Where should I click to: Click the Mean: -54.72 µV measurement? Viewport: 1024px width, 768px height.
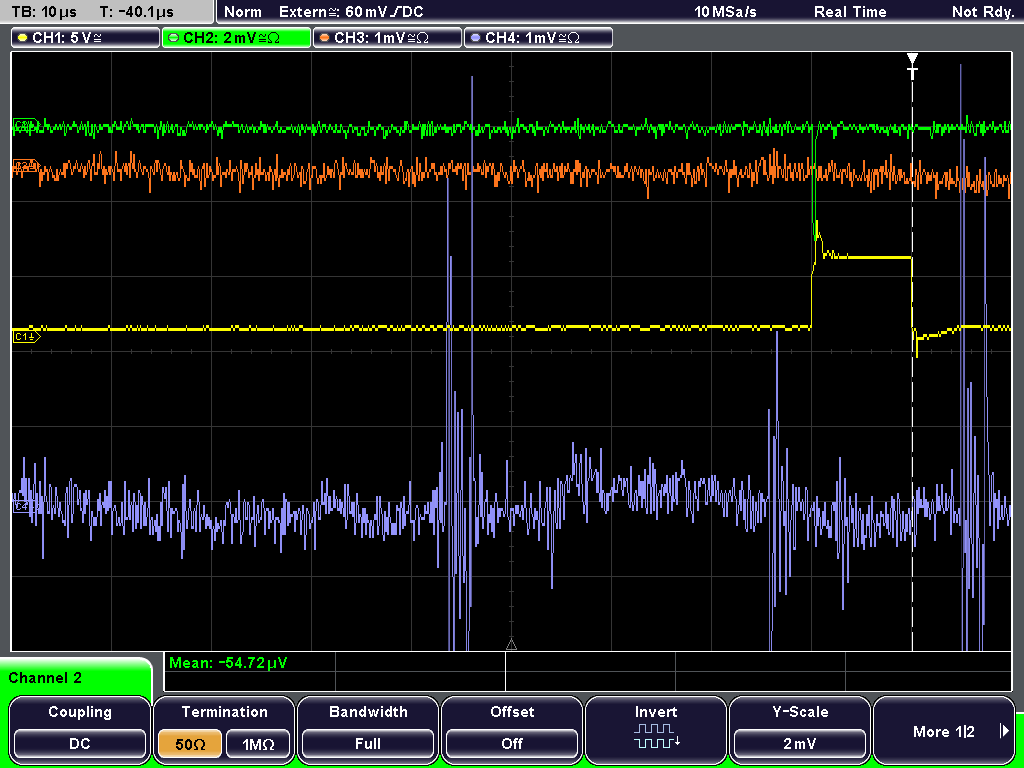coord(228,663)
